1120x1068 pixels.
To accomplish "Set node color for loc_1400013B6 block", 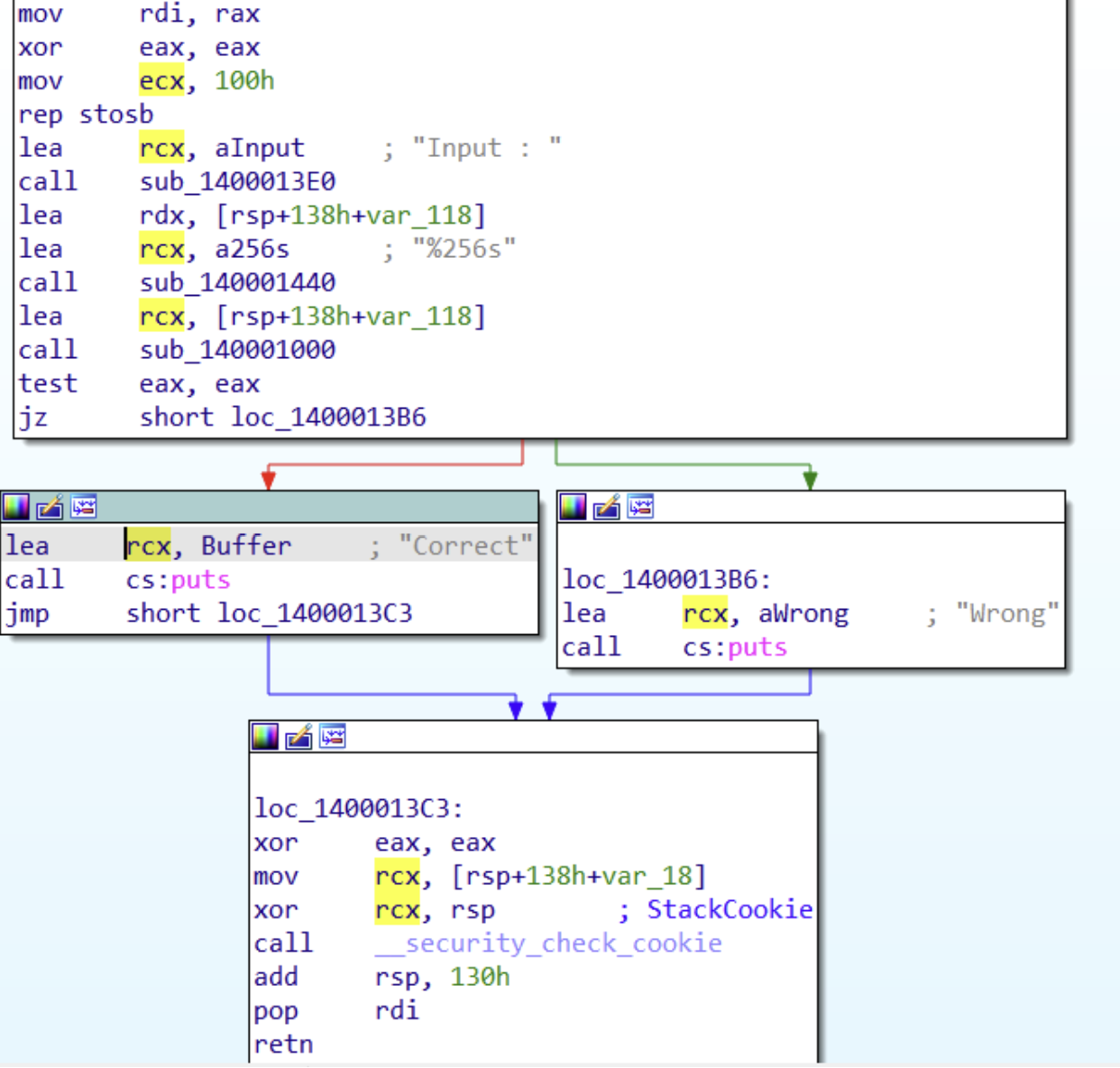I will point(572,506).
